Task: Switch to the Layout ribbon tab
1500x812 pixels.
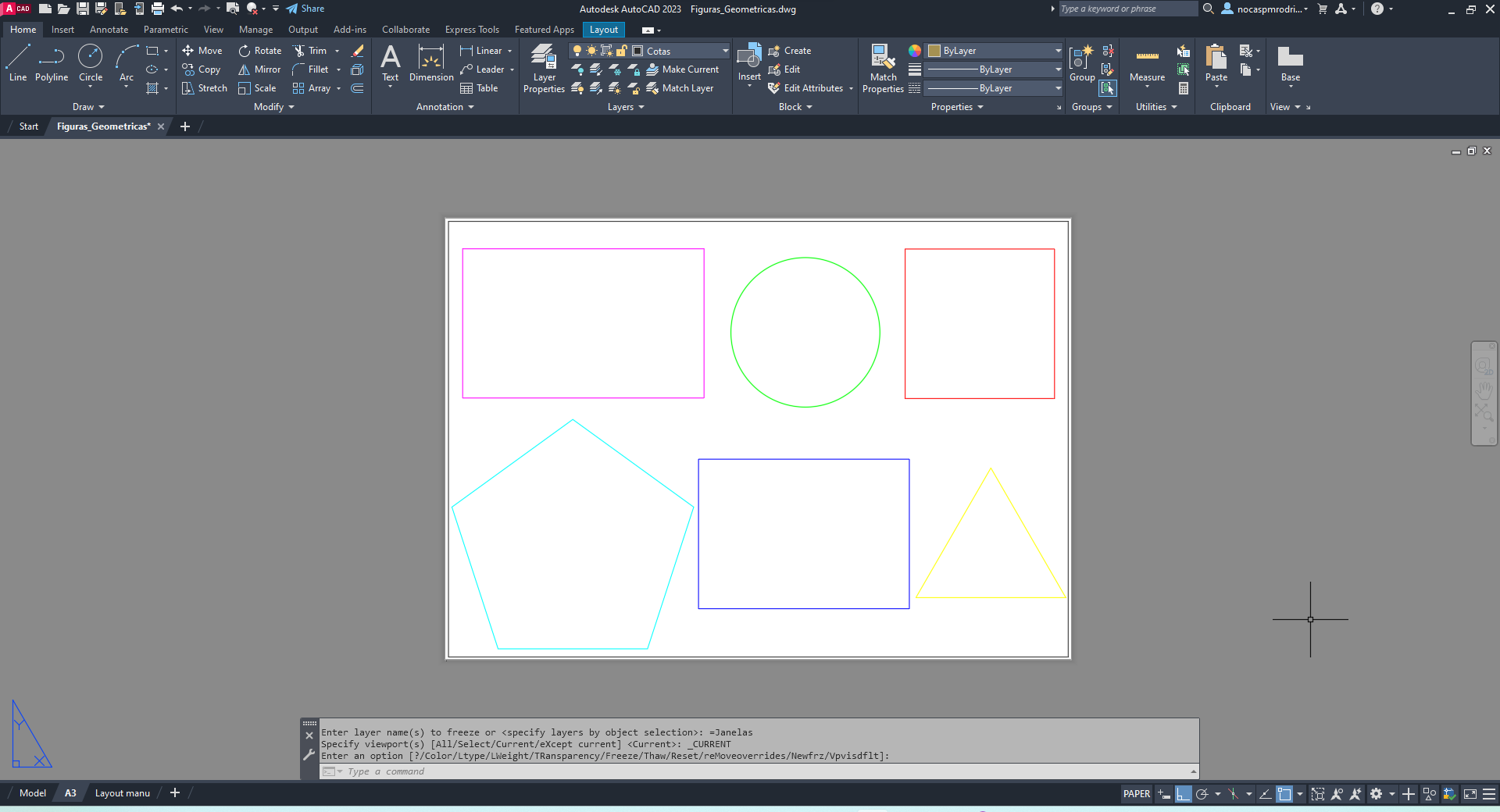Action: tap(604, 30)
